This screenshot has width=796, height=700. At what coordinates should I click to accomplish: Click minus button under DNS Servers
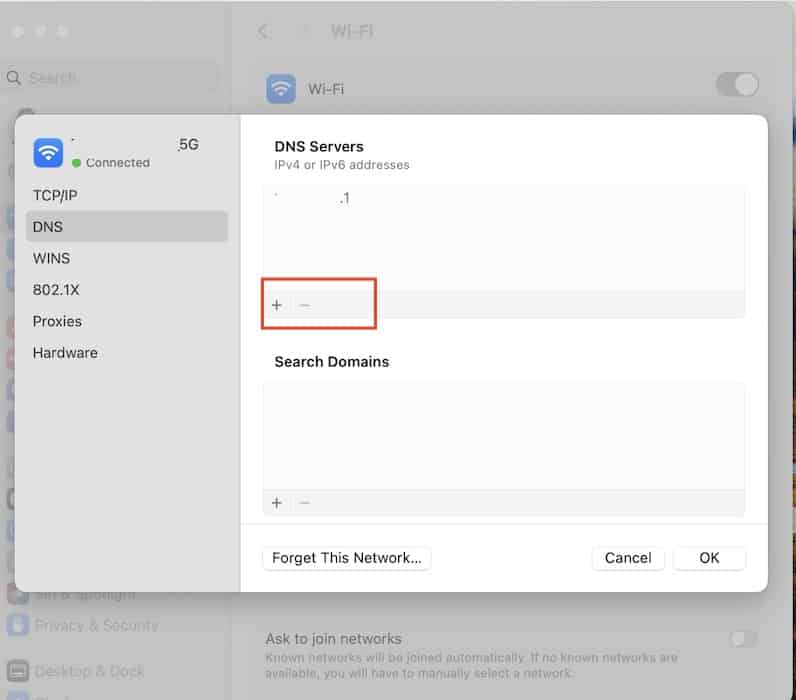point(305,305)
